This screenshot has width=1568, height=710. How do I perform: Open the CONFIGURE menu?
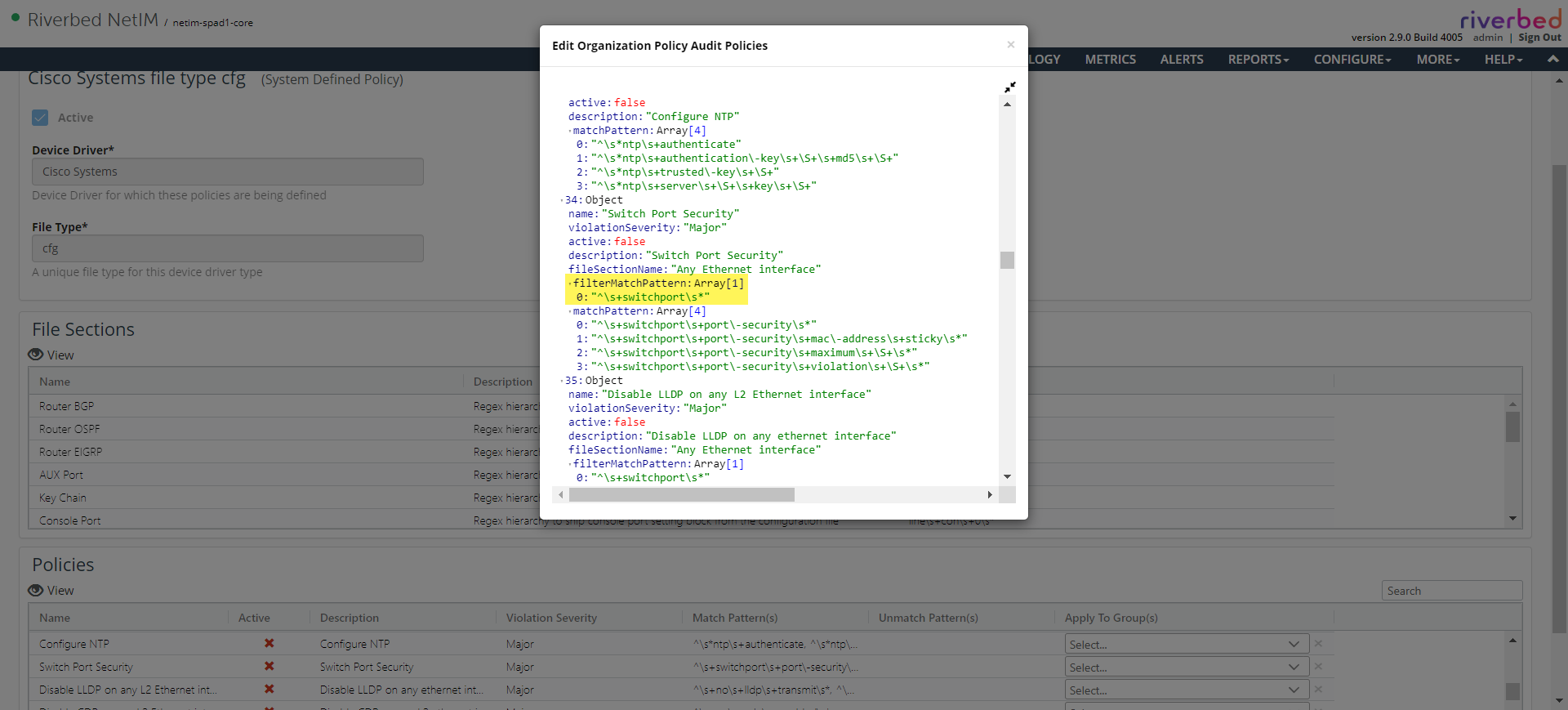tap(1352, 60)
